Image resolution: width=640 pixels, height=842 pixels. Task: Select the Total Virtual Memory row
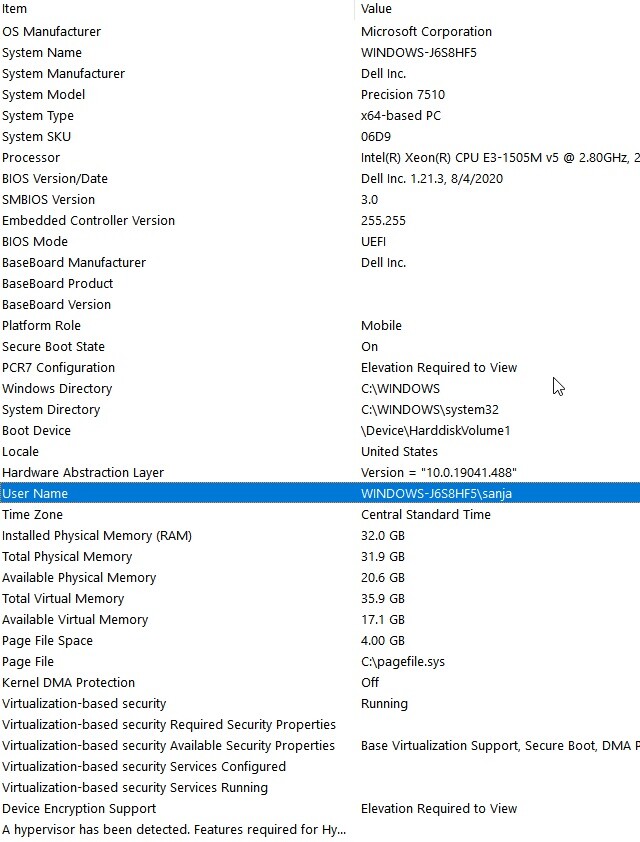pos(320,598)
